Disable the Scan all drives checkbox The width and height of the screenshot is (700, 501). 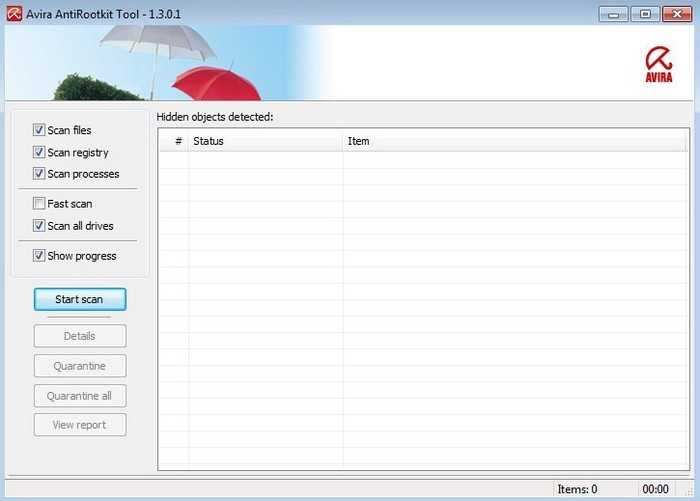coord(39,225)
